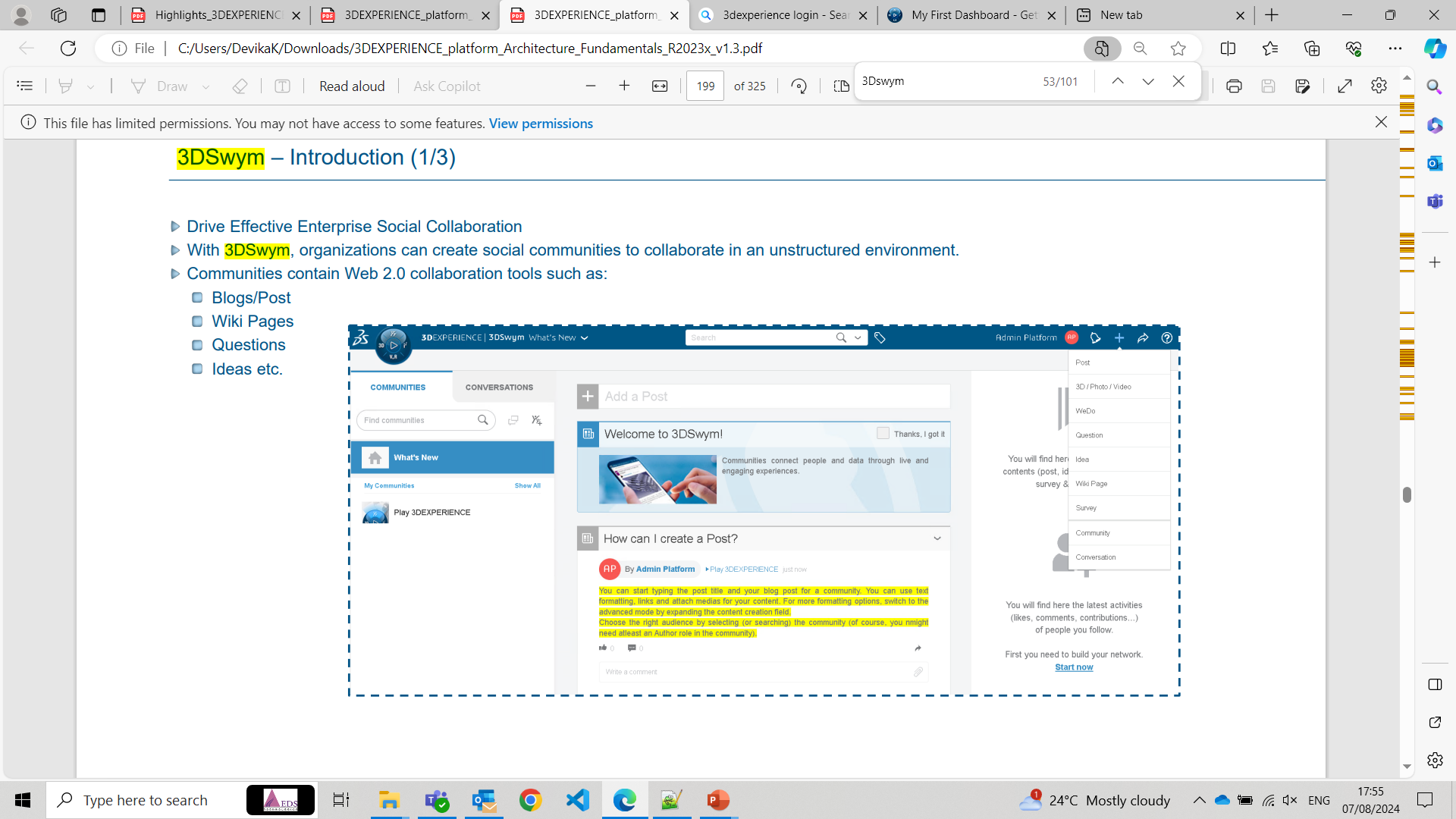Toggle the Page view button
1456x819 pixels.
pyautogui.click(x=840, y=86)
